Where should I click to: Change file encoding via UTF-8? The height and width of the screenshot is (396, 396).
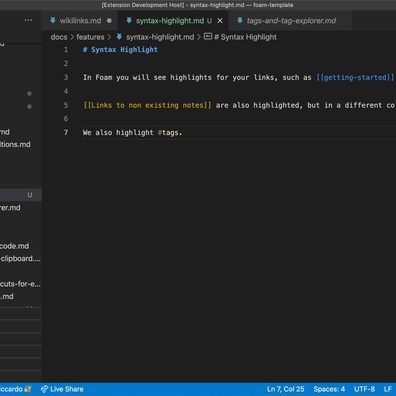364,389
